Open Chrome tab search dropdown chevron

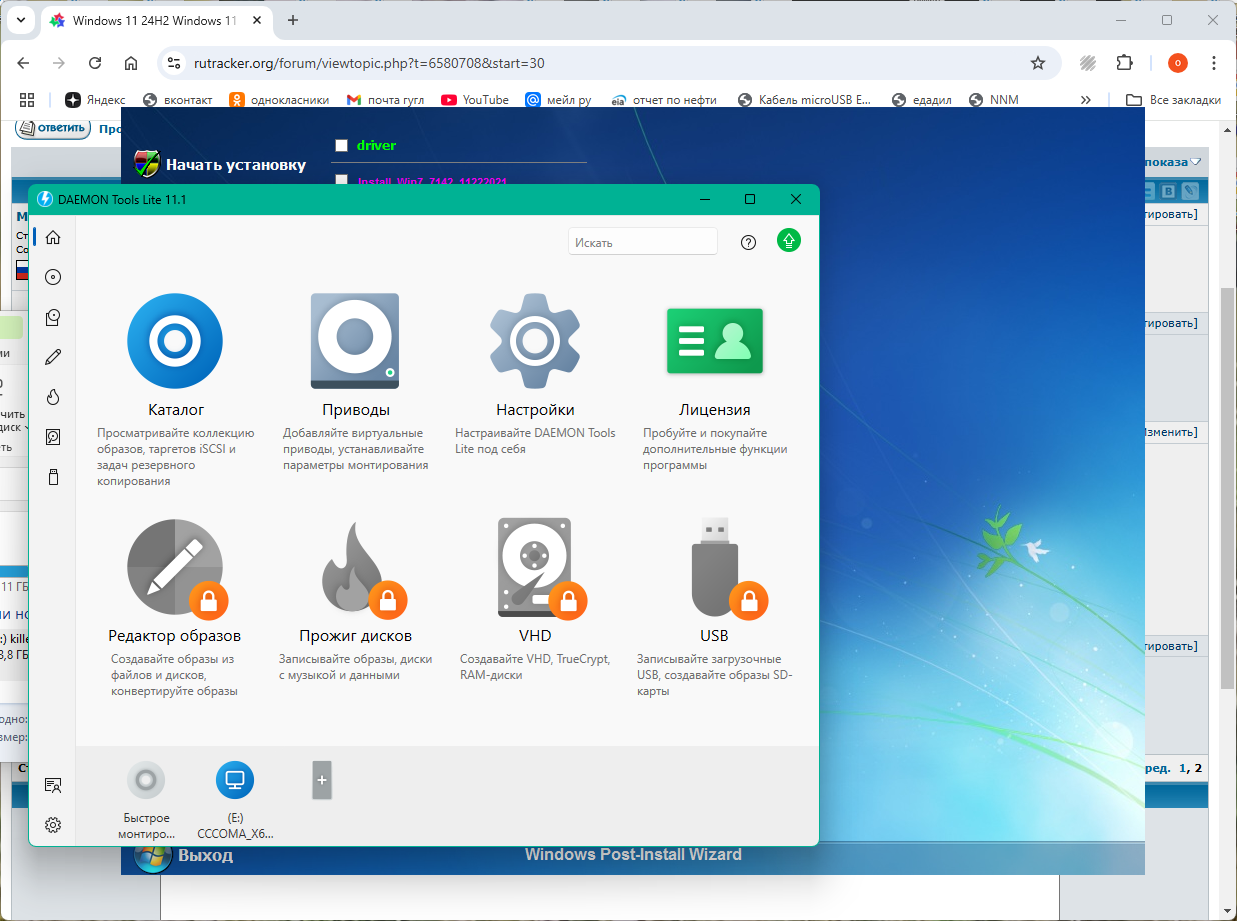20,20
